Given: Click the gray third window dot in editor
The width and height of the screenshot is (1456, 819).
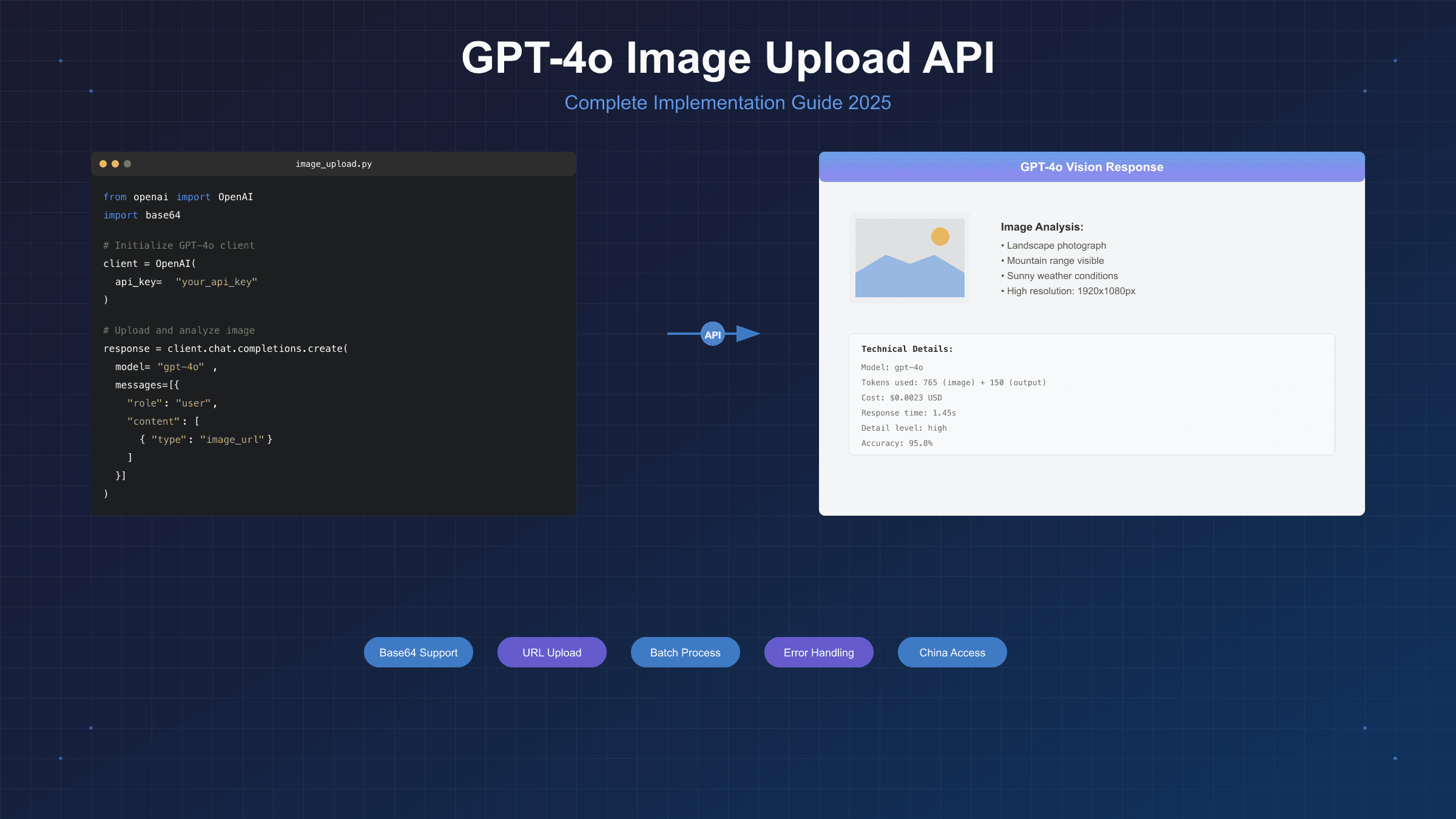Looking at the screenshot, I should 127,164.
